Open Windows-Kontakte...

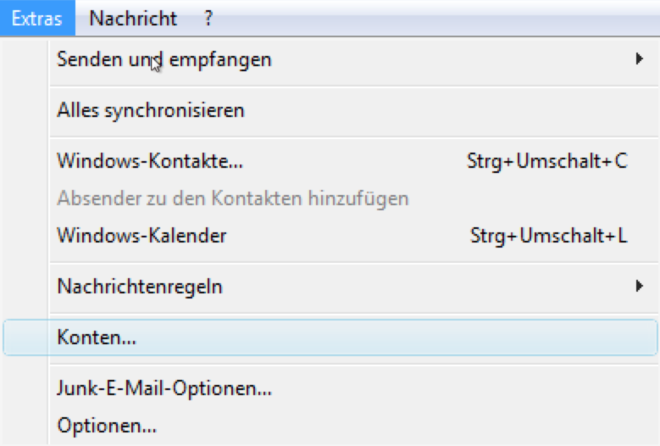coord(150,160)
